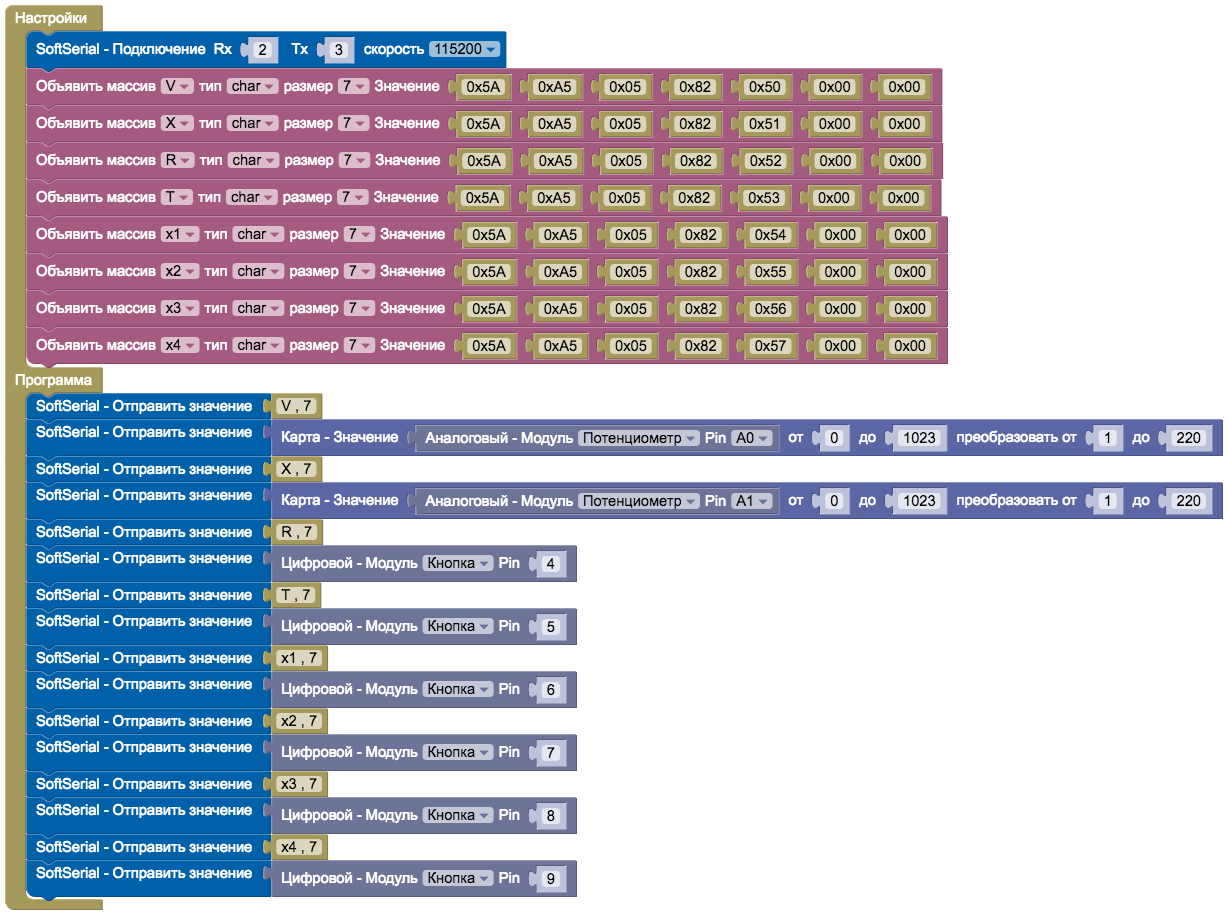
Task: Click the Tx pin value field
Action: [339, 50]
